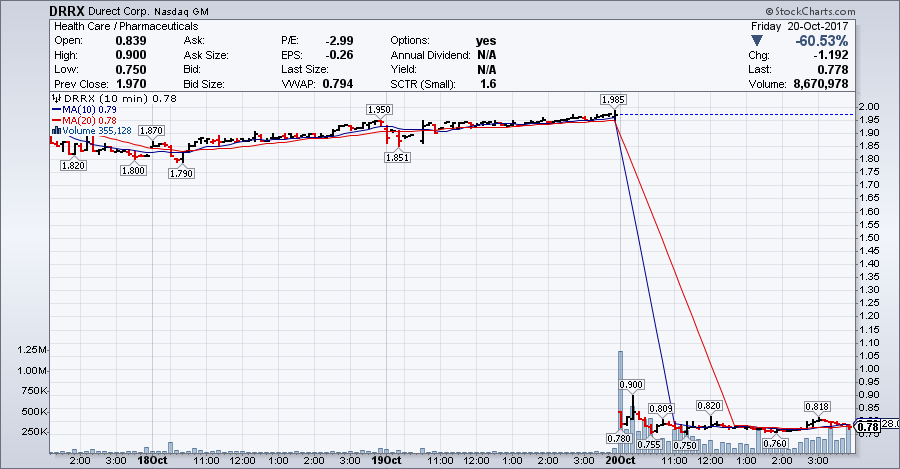
Task: Click the 0.900 price annotation on chart
Action: 631,385
